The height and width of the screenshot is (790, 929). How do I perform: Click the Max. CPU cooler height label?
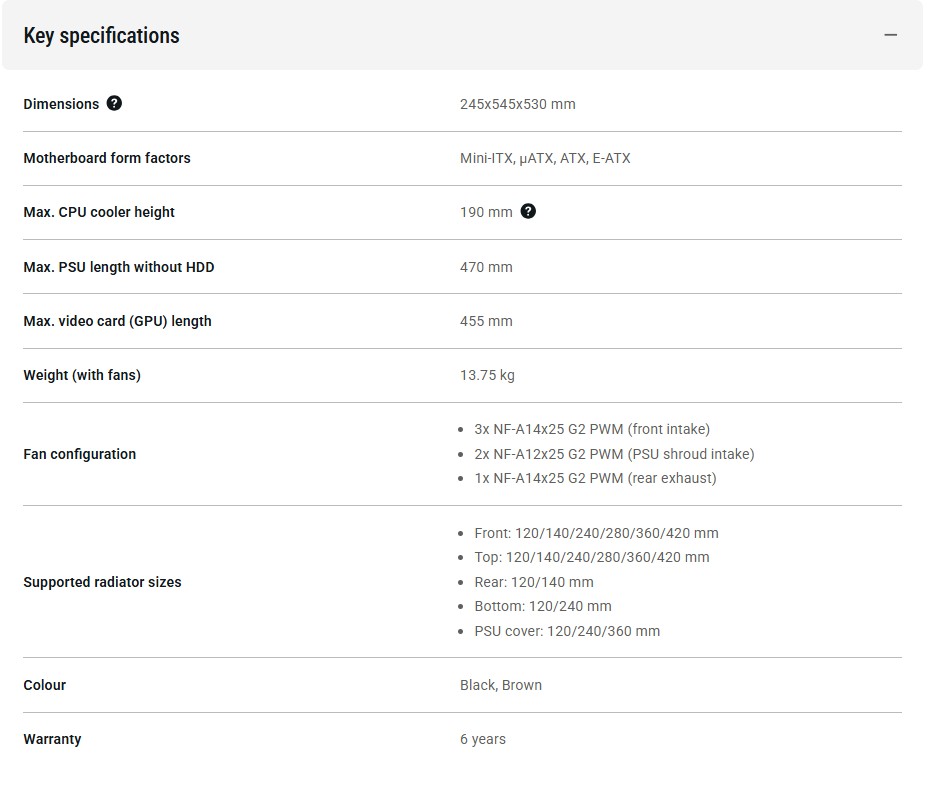[x=99, y=212]
